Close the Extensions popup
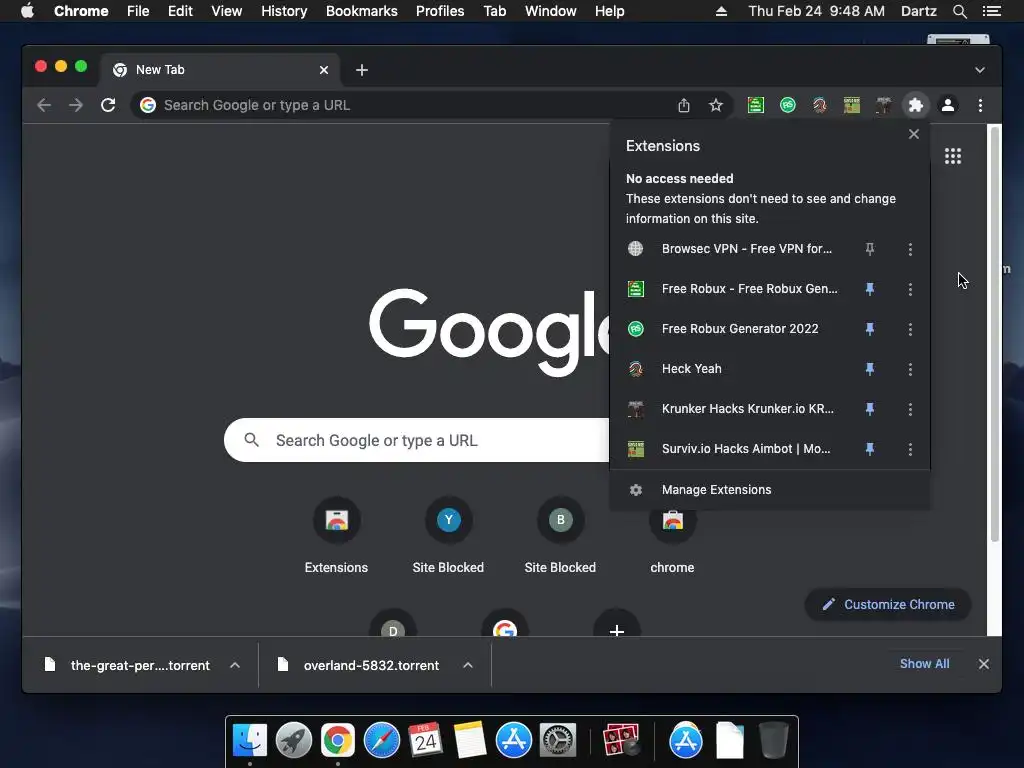This screenshot has height=768, width=1024. [x=914, y=134]
